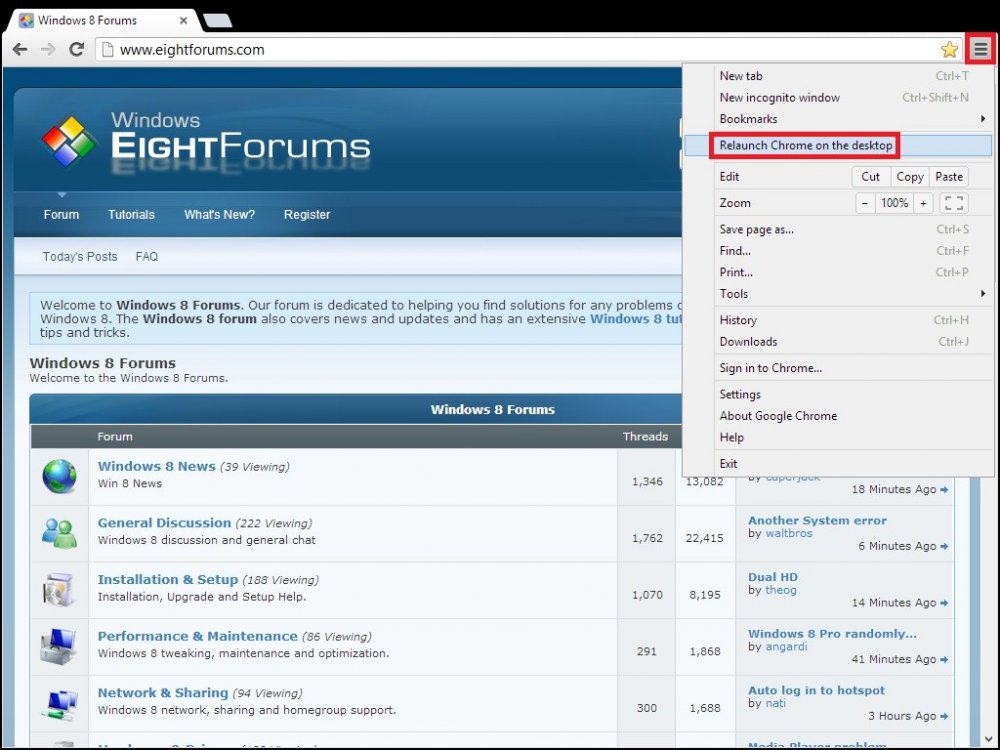The width and height of the screenshot is (1000, 750).
Task: Click the Performance & Maintenance forum icon
Action: [59, 646]
